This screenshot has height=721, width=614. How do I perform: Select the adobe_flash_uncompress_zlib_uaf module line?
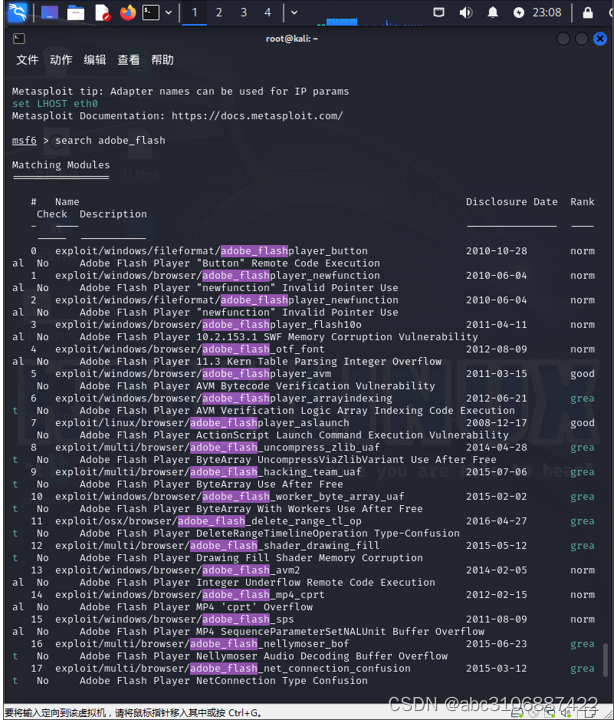218,447
